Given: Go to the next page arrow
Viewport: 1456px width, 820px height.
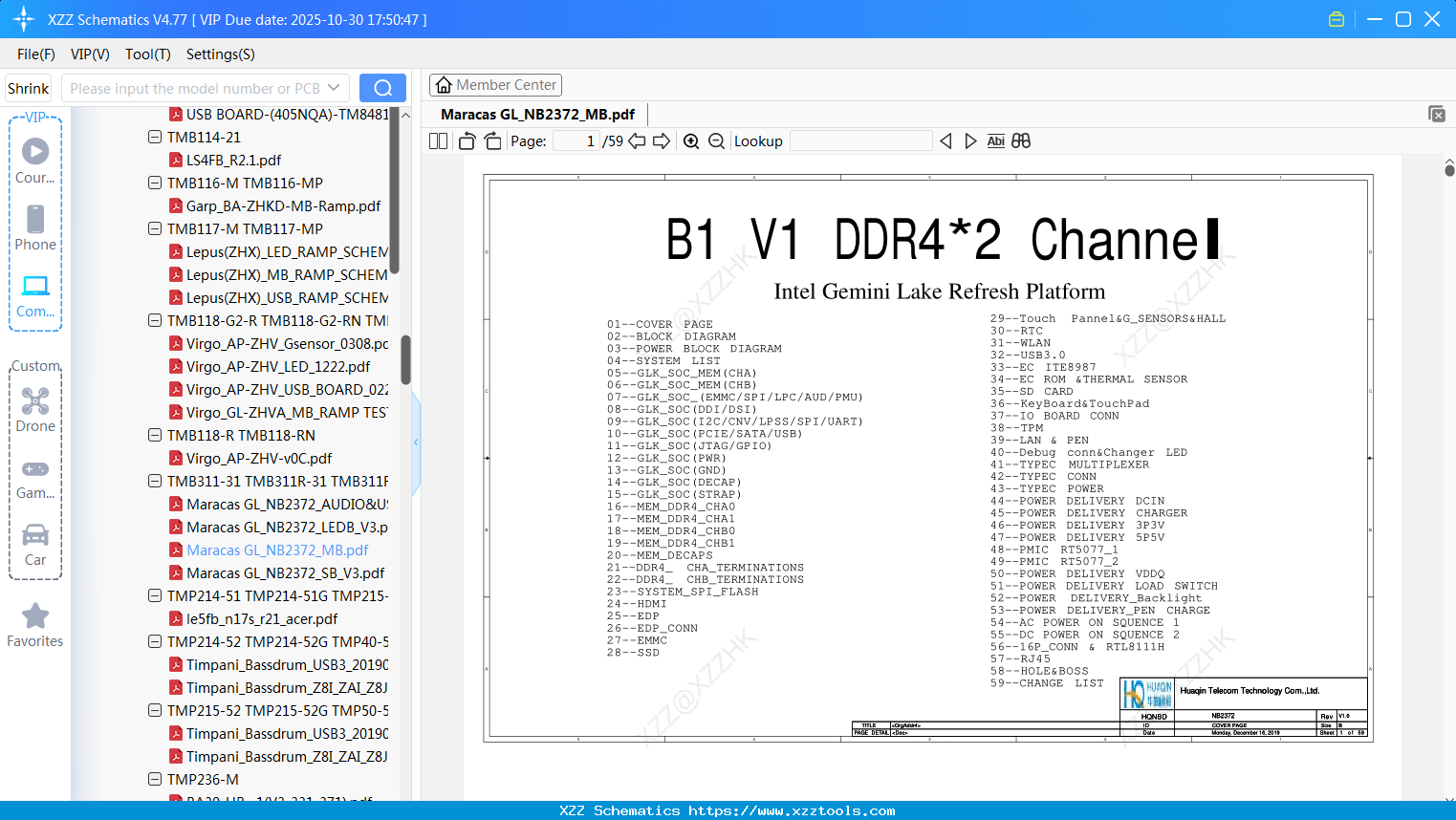Looking at the screenshot, I should [662, 141].
